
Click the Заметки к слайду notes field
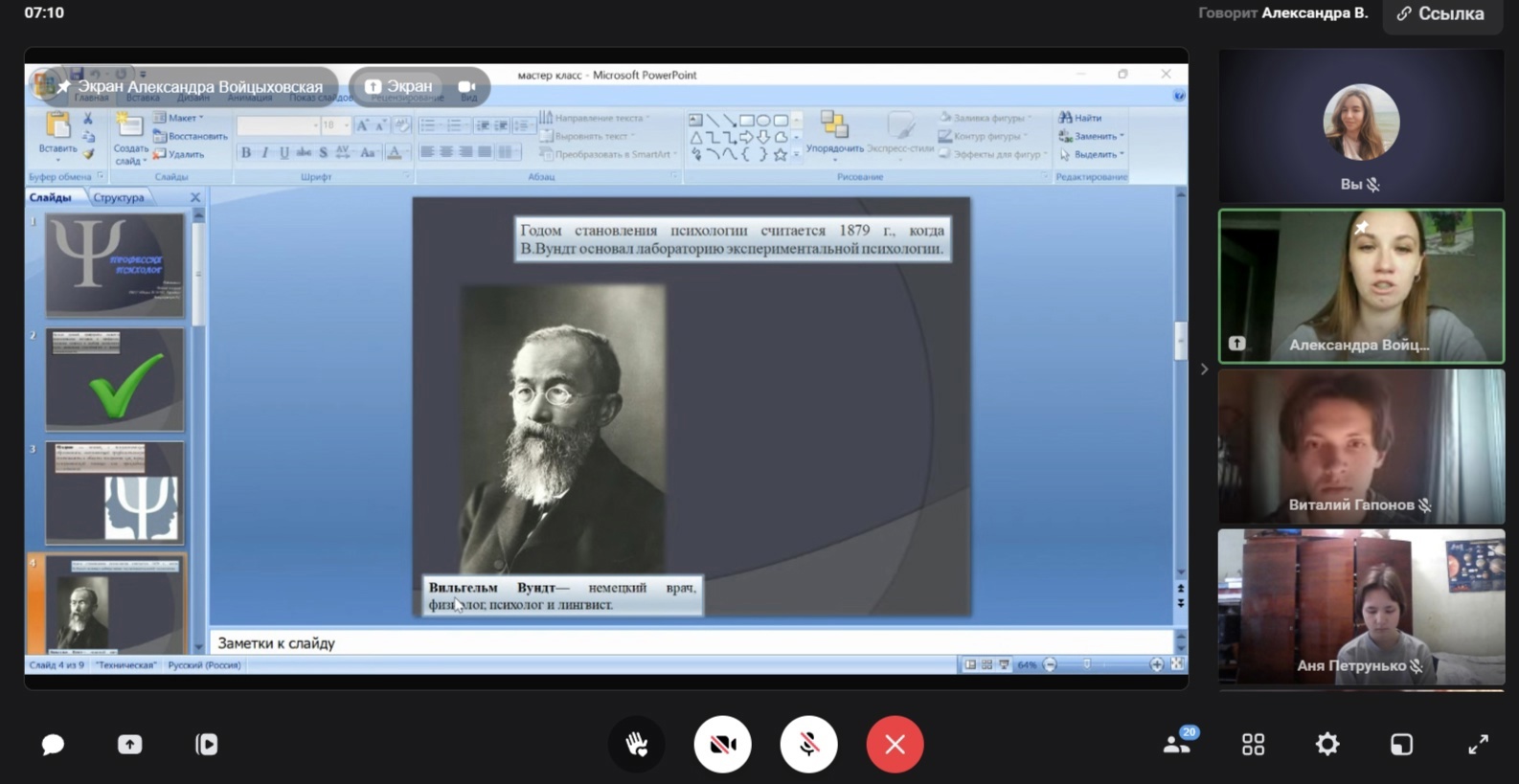pyautogui.click(x=690, y=643)
